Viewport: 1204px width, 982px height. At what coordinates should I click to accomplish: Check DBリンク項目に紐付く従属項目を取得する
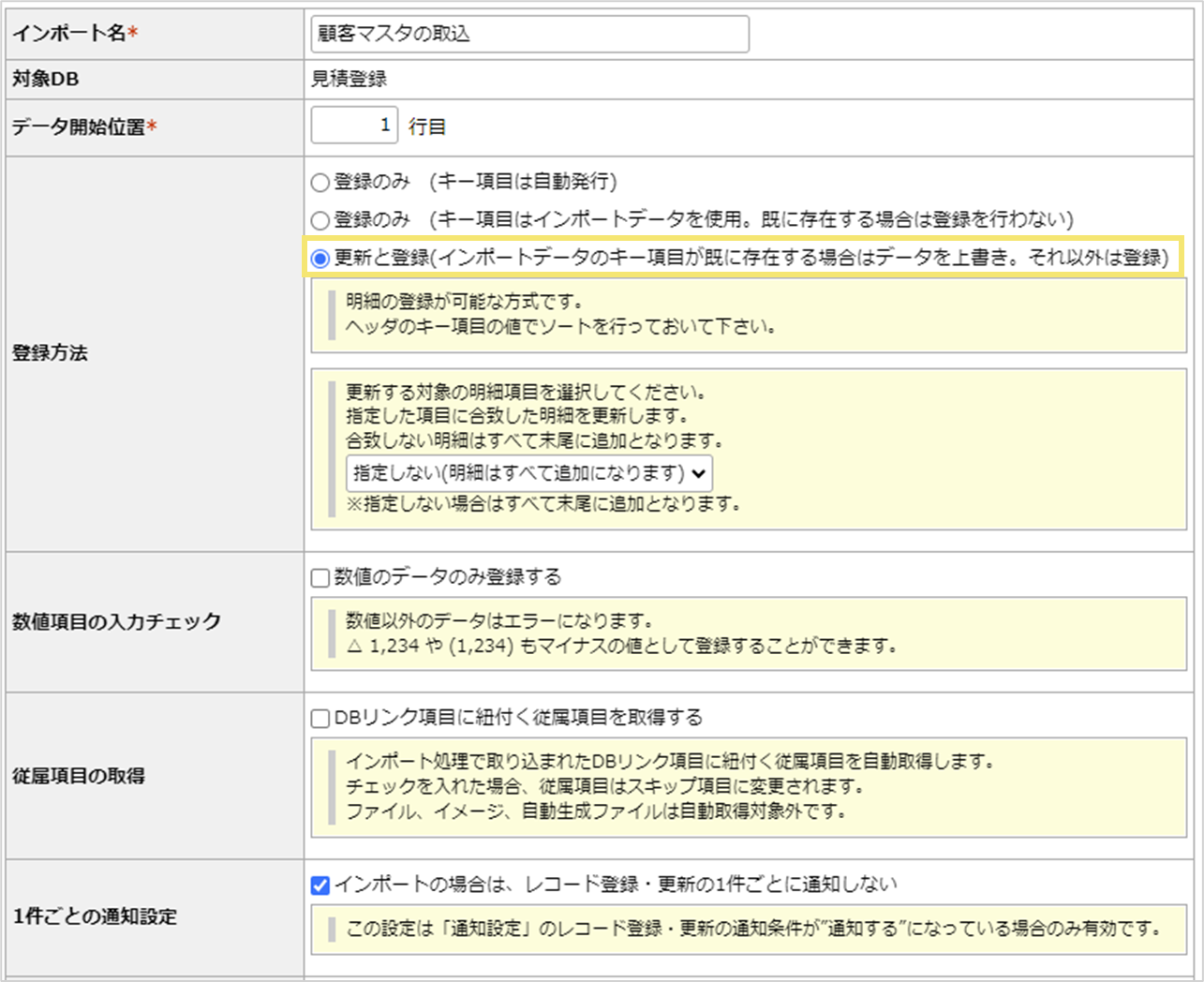319,716
